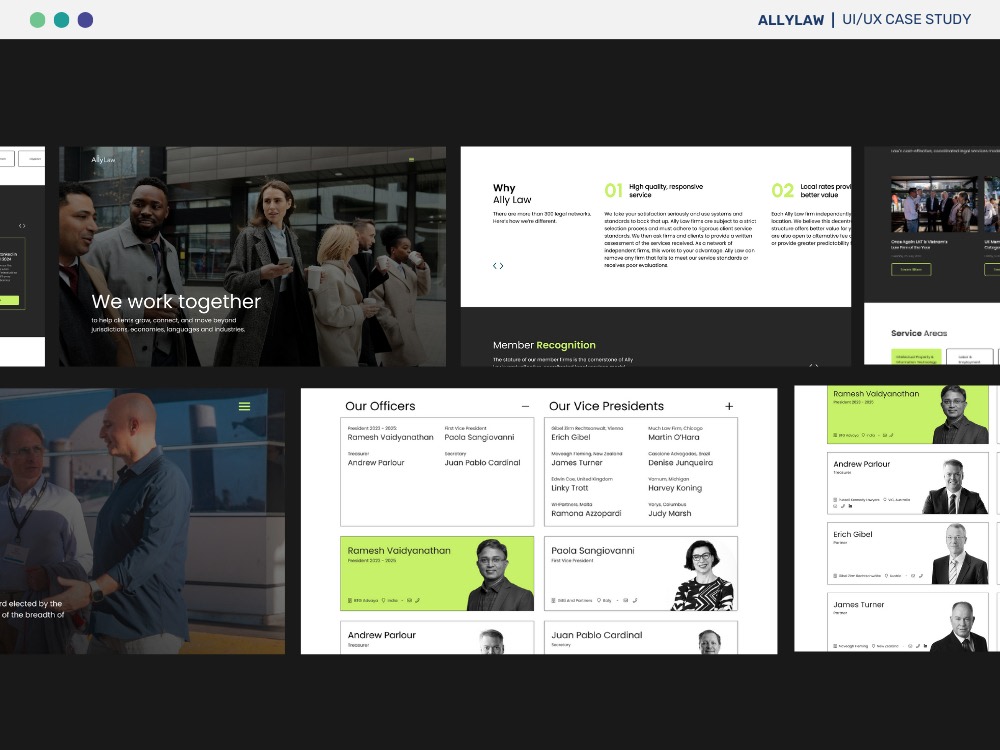The height and width of the screenshot is (750, 1000).
Task: Click Judy Marsh in Vice Presidents list
Action: (x=670, y=513)
